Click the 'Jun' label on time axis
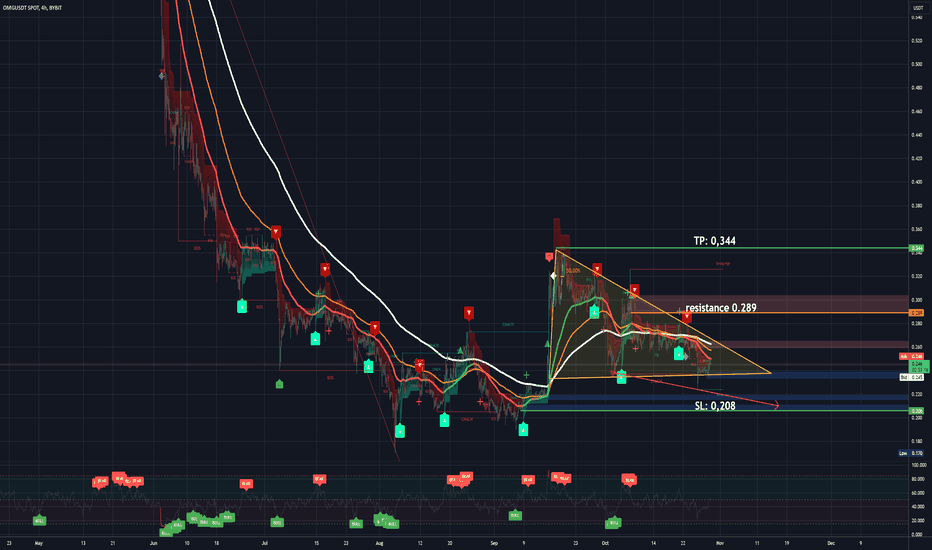This screenshot has height=550, width=932. [154, 543]
